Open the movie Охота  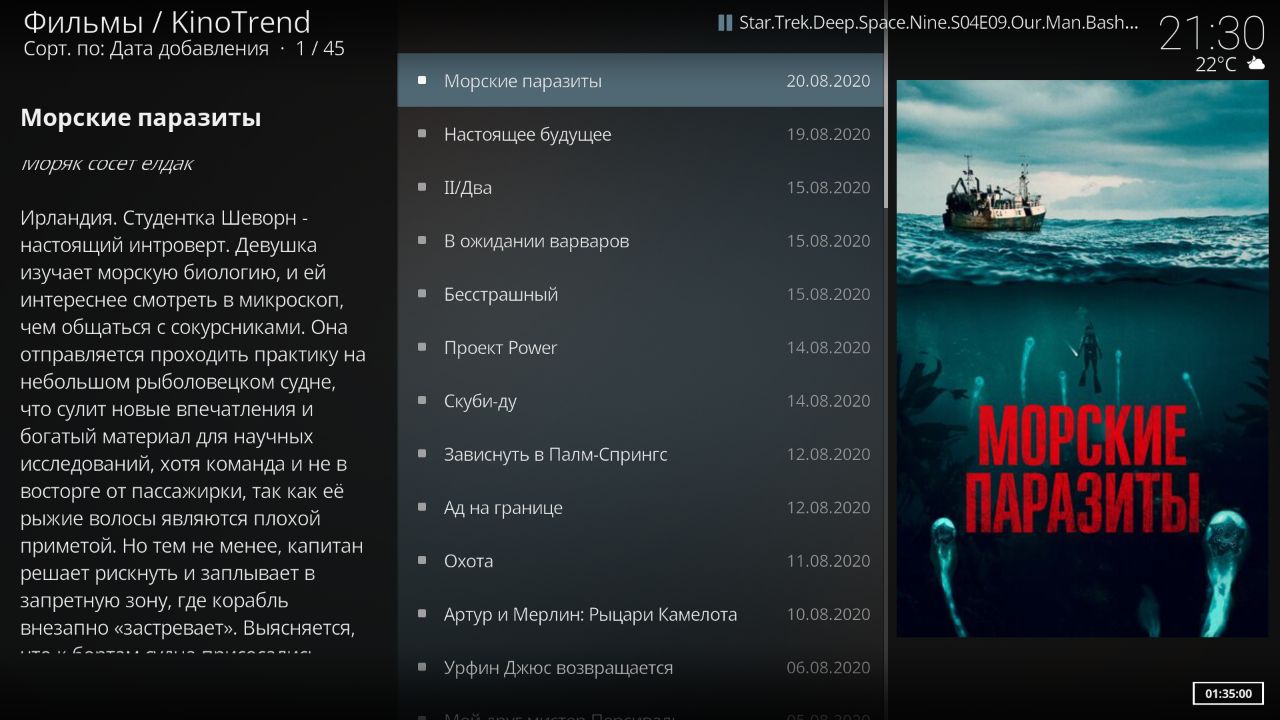pos(640,561)
